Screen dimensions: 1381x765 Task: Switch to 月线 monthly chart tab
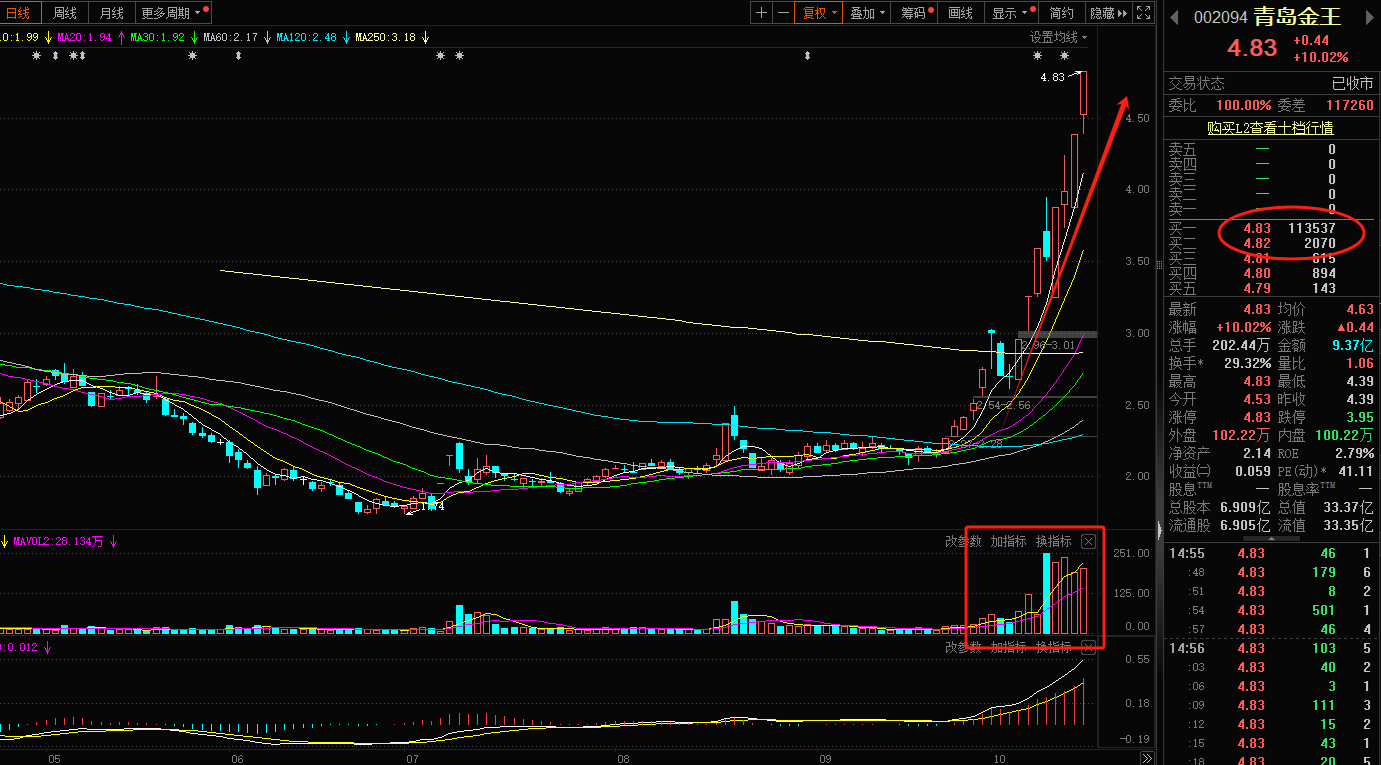[x=111, y=13]
